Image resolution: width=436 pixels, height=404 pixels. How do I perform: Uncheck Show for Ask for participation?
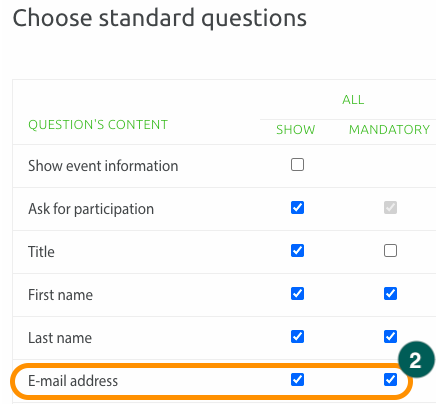(x=297, y=208)
